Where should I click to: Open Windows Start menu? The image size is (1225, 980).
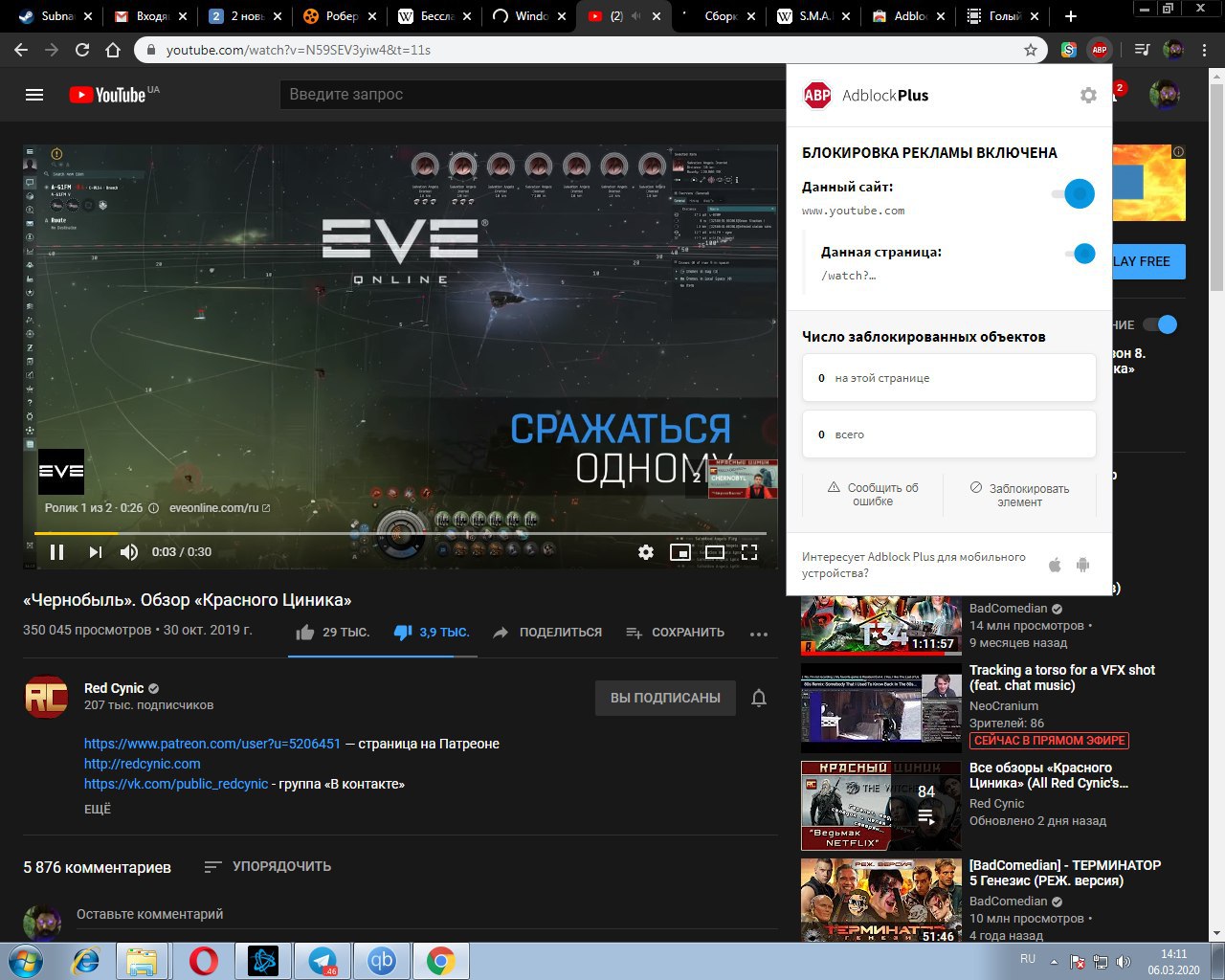pyautogui.click(x=24, y=960)
